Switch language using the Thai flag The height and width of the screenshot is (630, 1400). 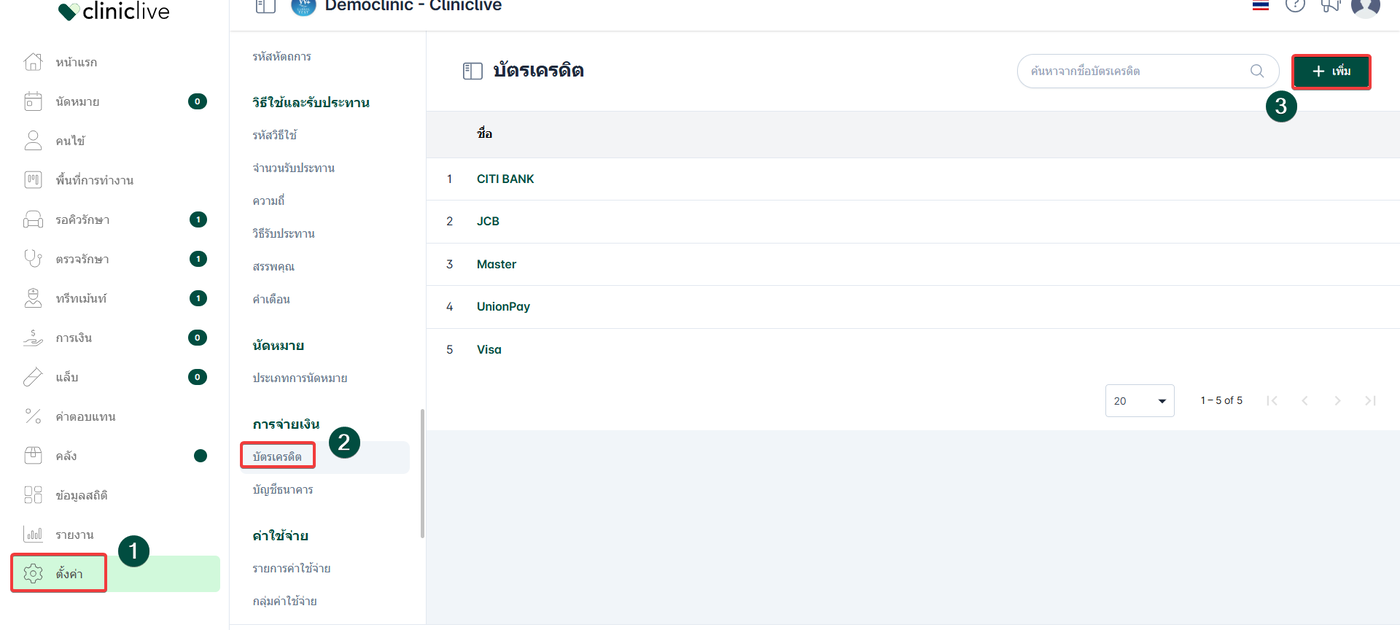[x=1260, y=5]
